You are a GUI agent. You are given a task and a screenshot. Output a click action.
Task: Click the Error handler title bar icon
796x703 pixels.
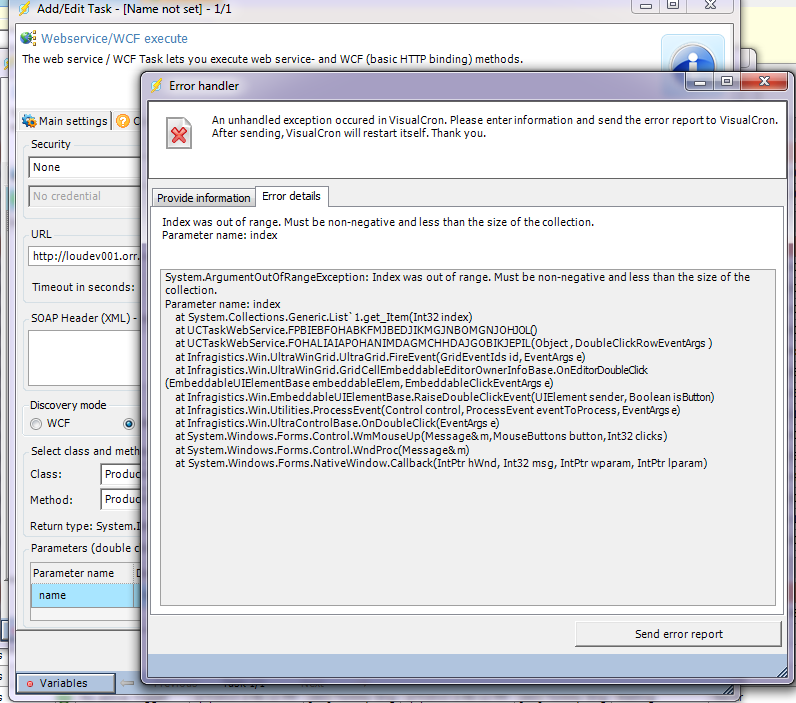coord(156,86)
